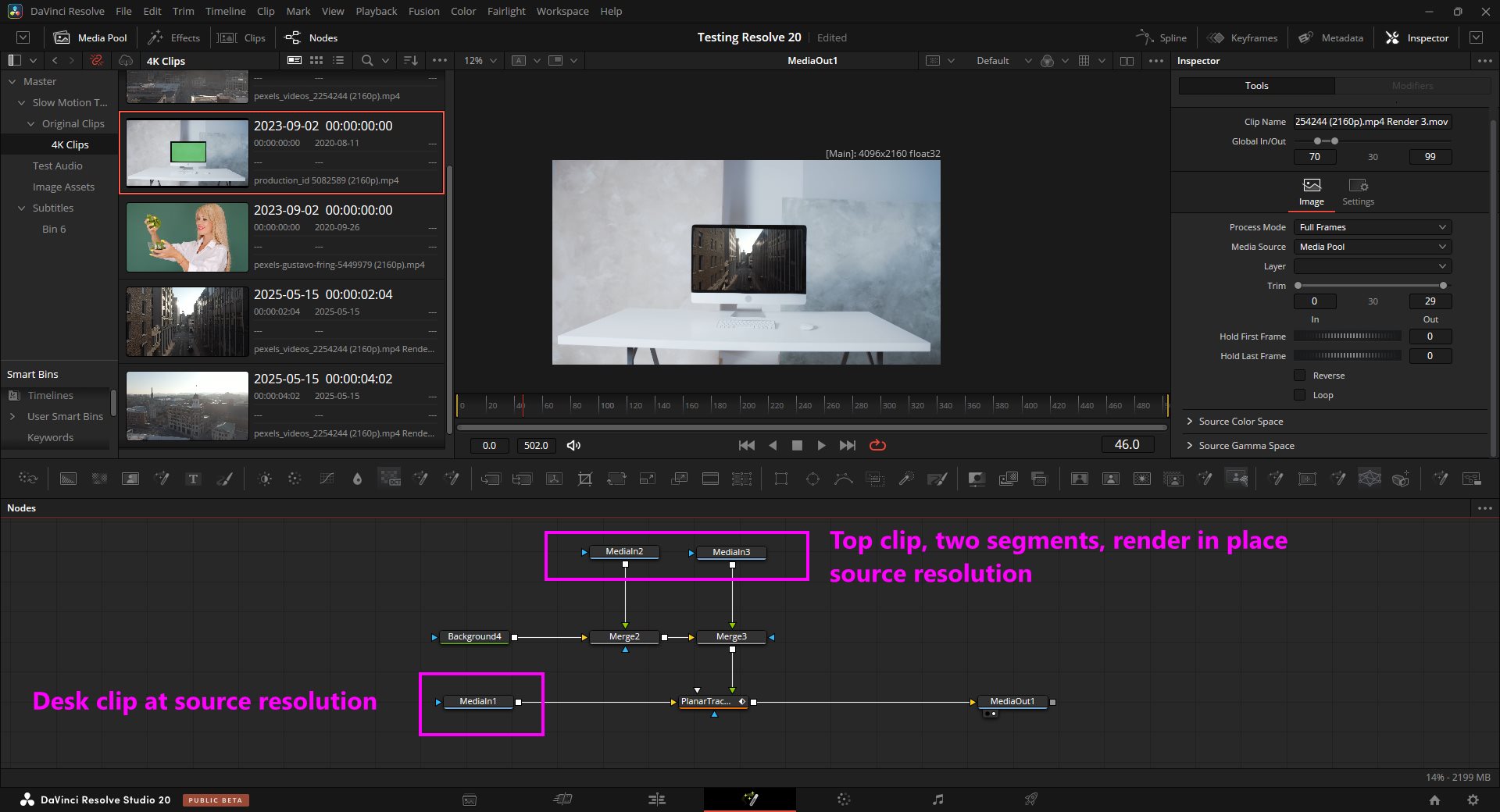Toggle the Spline editor panel
This screenshot has height=812, width=1500.
pos(1162,37)
